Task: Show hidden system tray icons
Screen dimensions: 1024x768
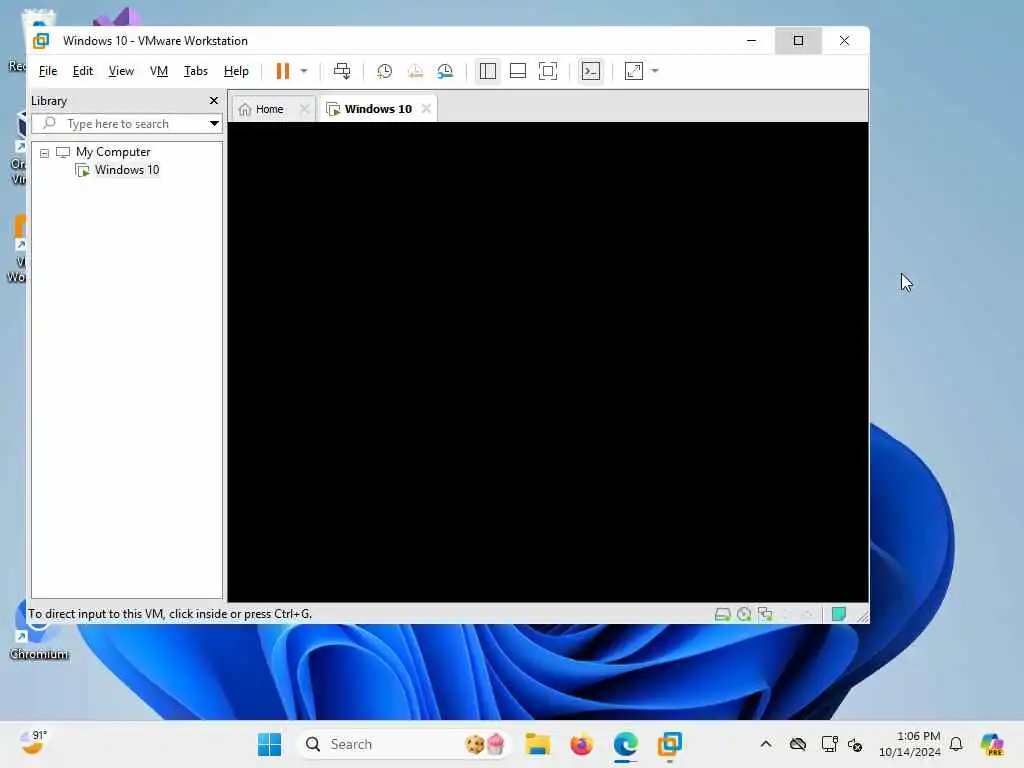Action: click(x=766, y=744)
